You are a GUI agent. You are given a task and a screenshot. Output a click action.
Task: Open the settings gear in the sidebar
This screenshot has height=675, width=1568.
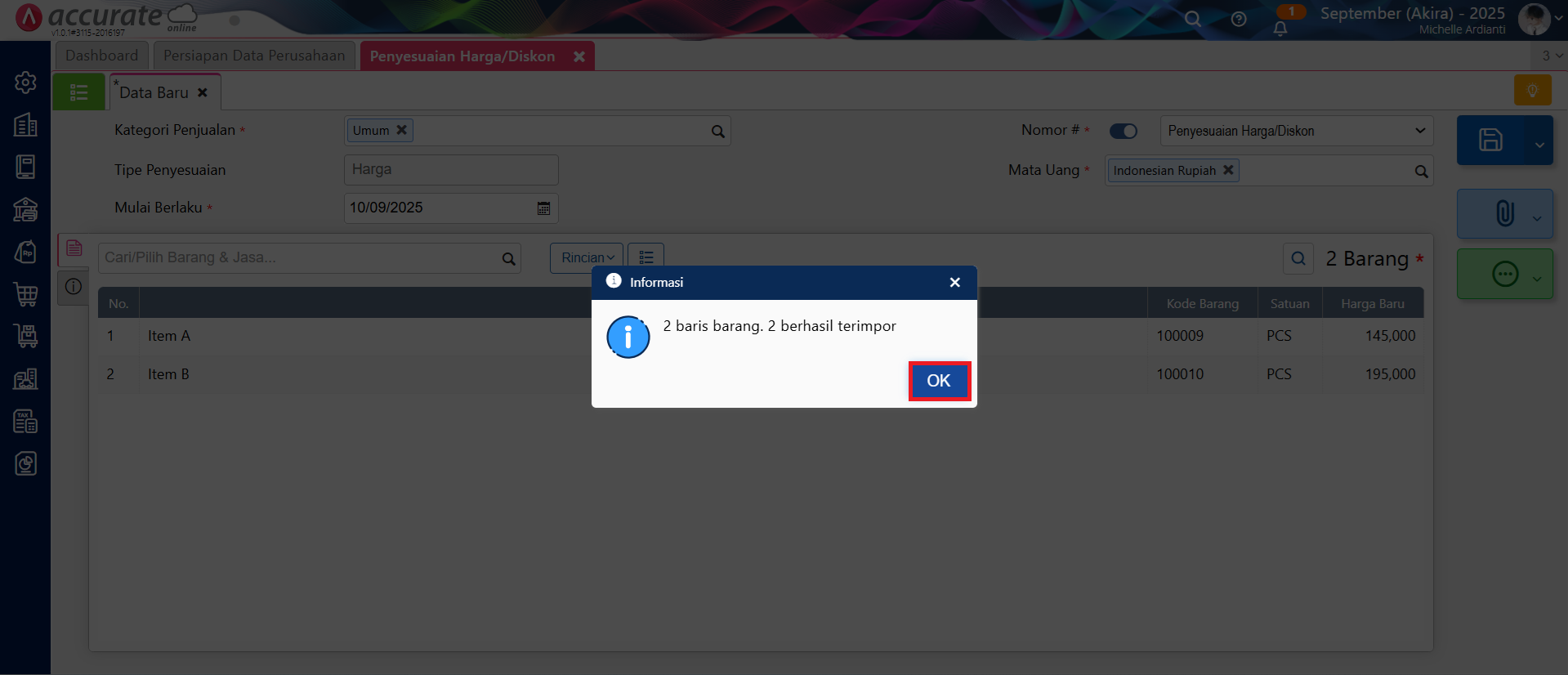pos(25,82)
